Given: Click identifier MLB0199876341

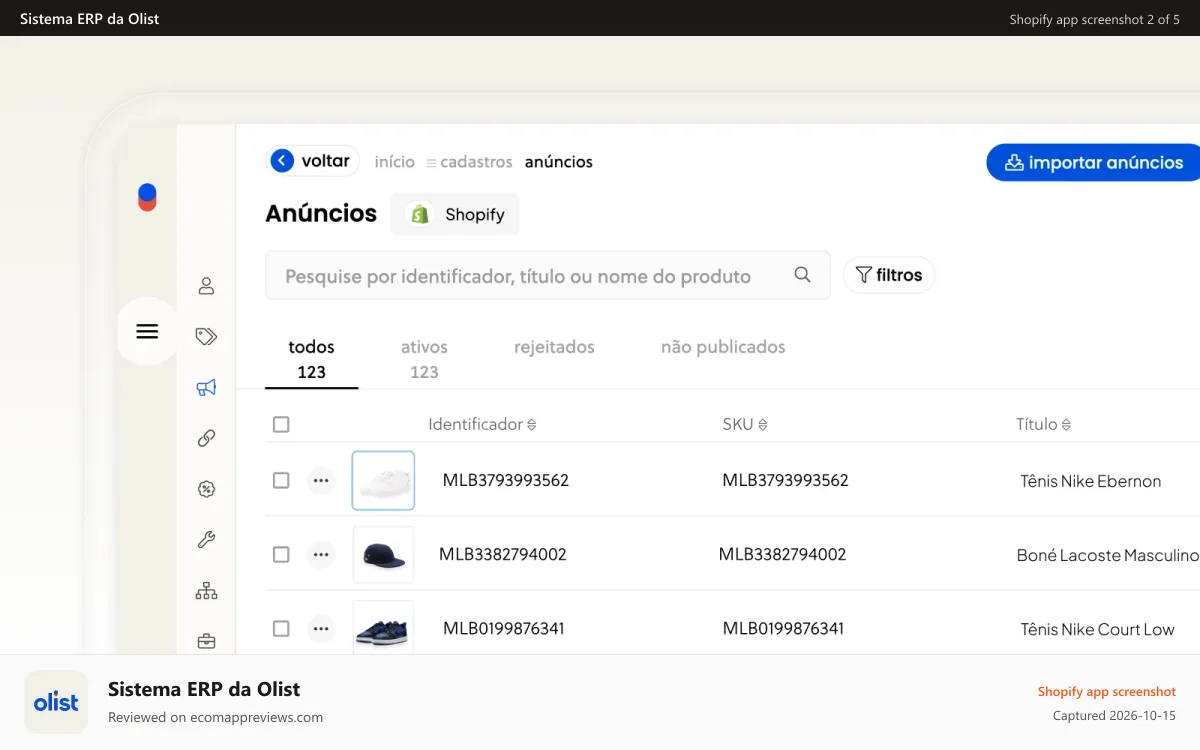Looking at the screenshot, I should tap(504, 628).
